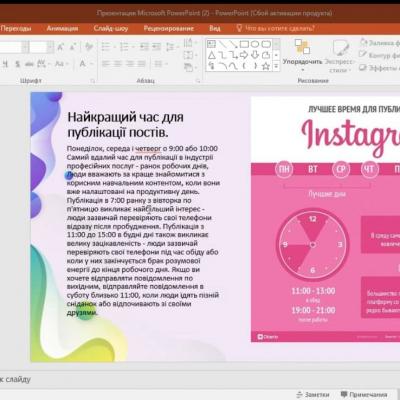Open the text direction dropdown

(x=189, y=43)
